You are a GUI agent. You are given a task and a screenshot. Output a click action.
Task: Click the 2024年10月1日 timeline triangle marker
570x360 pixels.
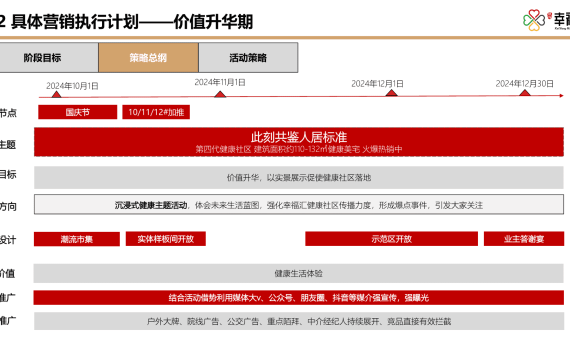click(56, 94)
